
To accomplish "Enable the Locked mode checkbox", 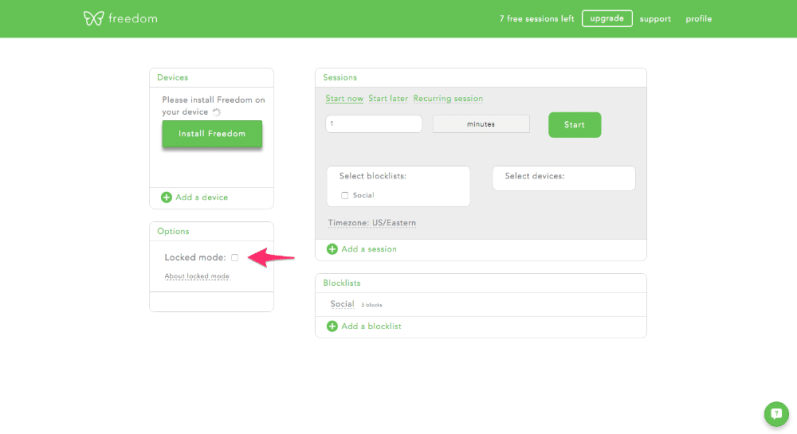I will click(x=235, y=258).
